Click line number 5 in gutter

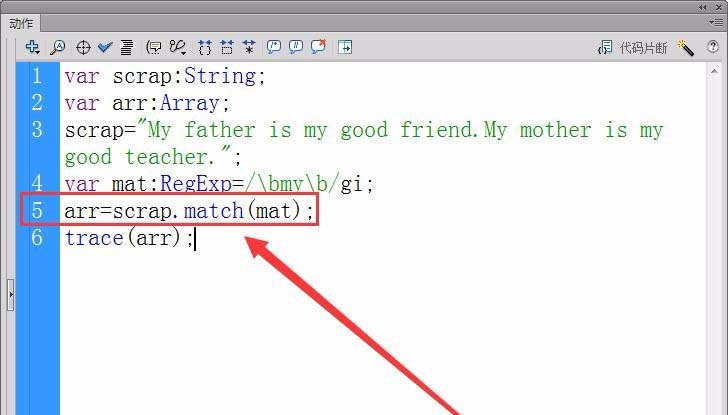pos(37,210)
